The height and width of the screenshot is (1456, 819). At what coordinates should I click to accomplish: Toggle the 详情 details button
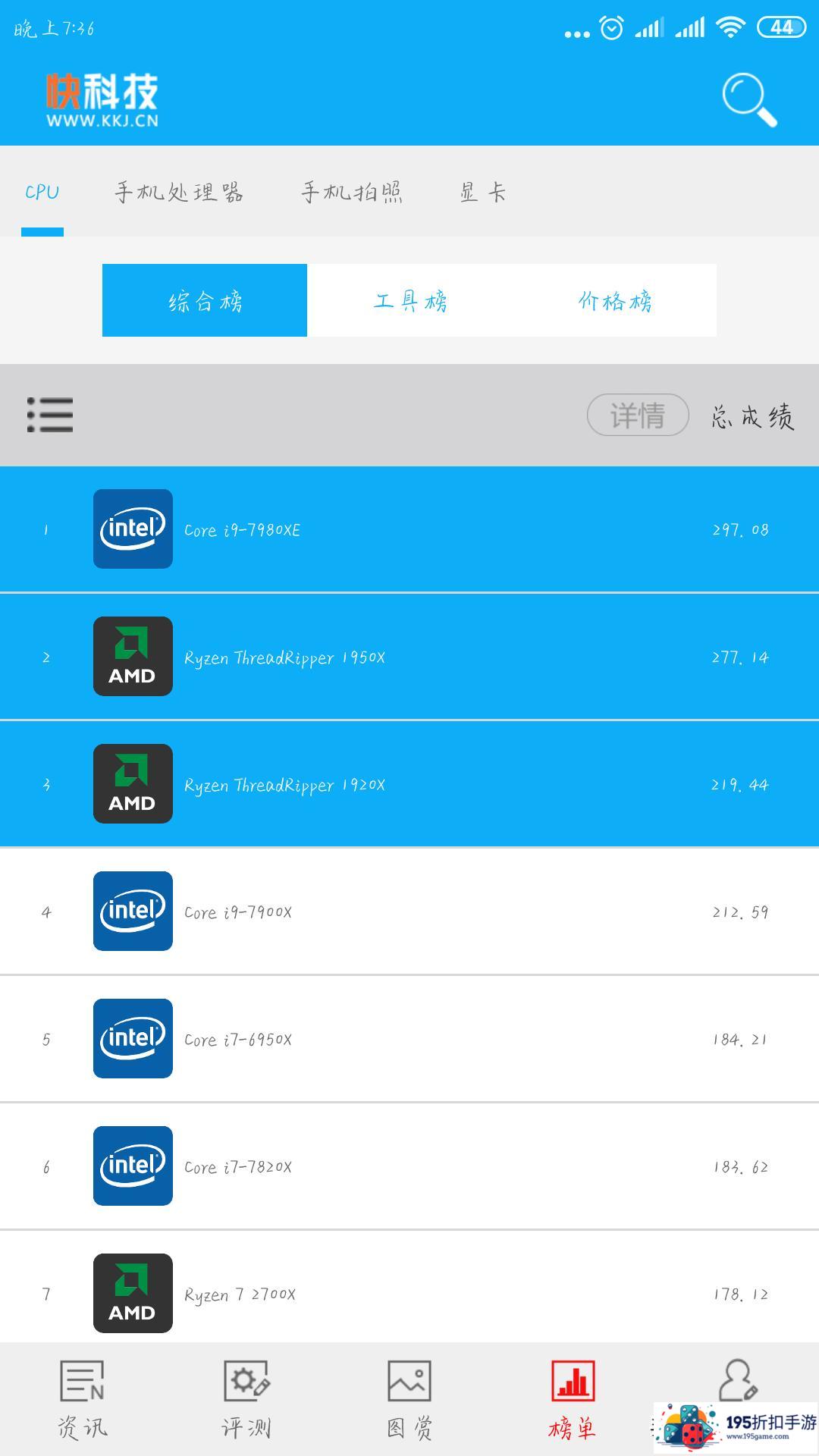pyautogui.click(x=638, y=415)
